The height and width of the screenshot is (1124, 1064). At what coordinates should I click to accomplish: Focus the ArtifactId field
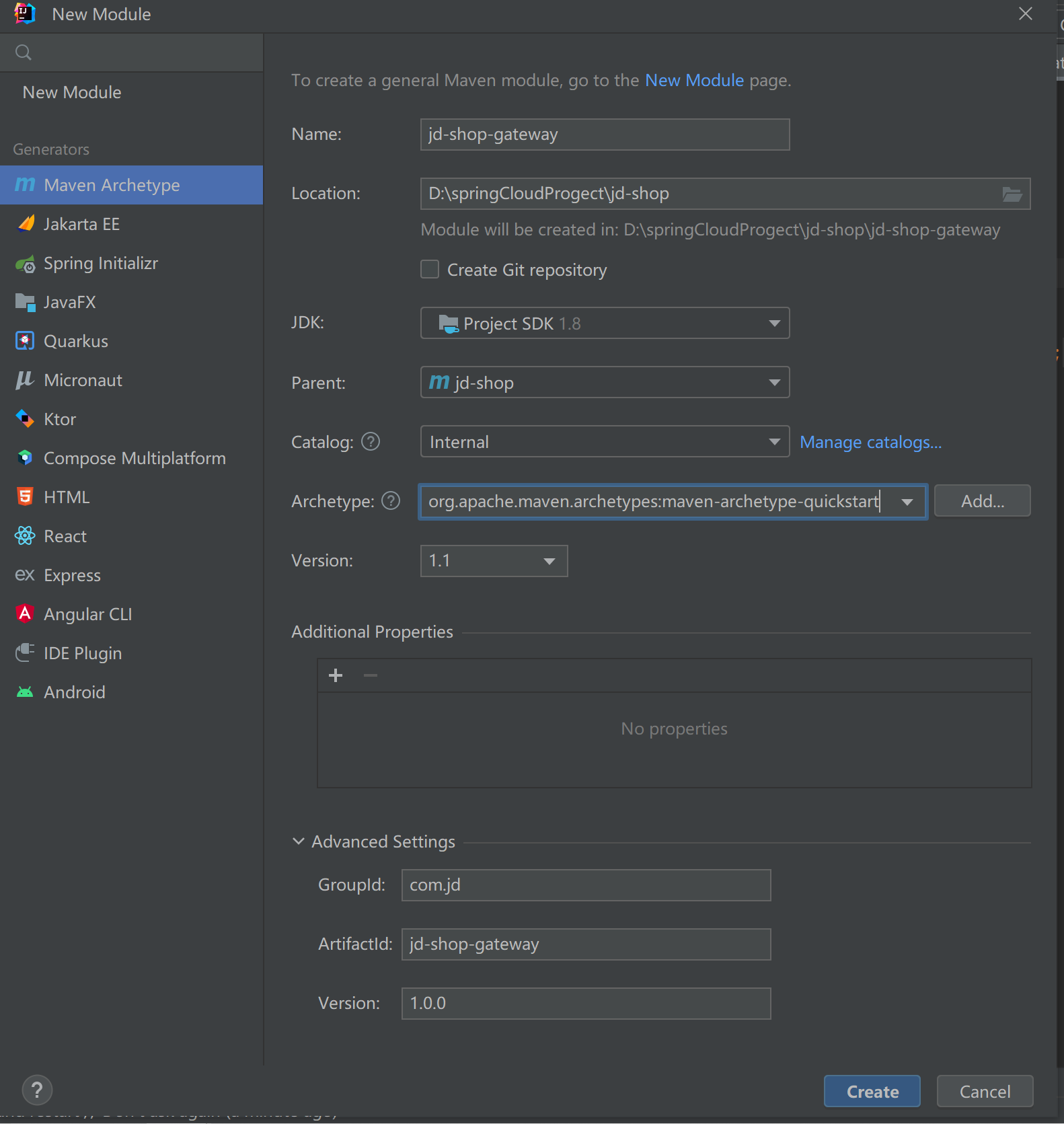pyautogui.click(x=586, y=944)
